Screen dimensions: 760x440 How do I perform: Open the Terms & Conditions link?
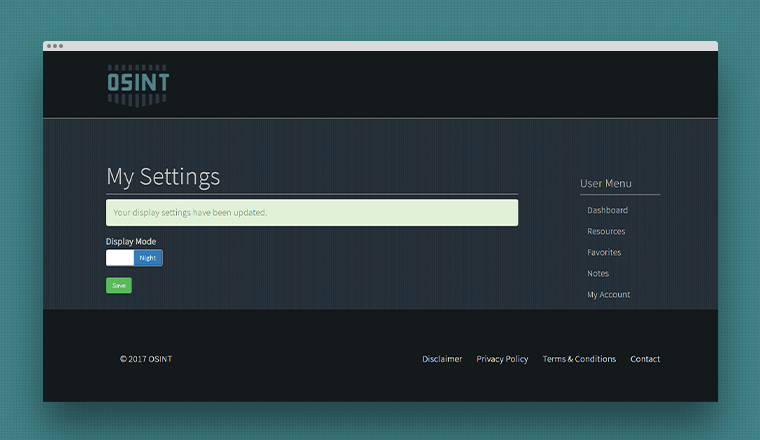point(579,359)
